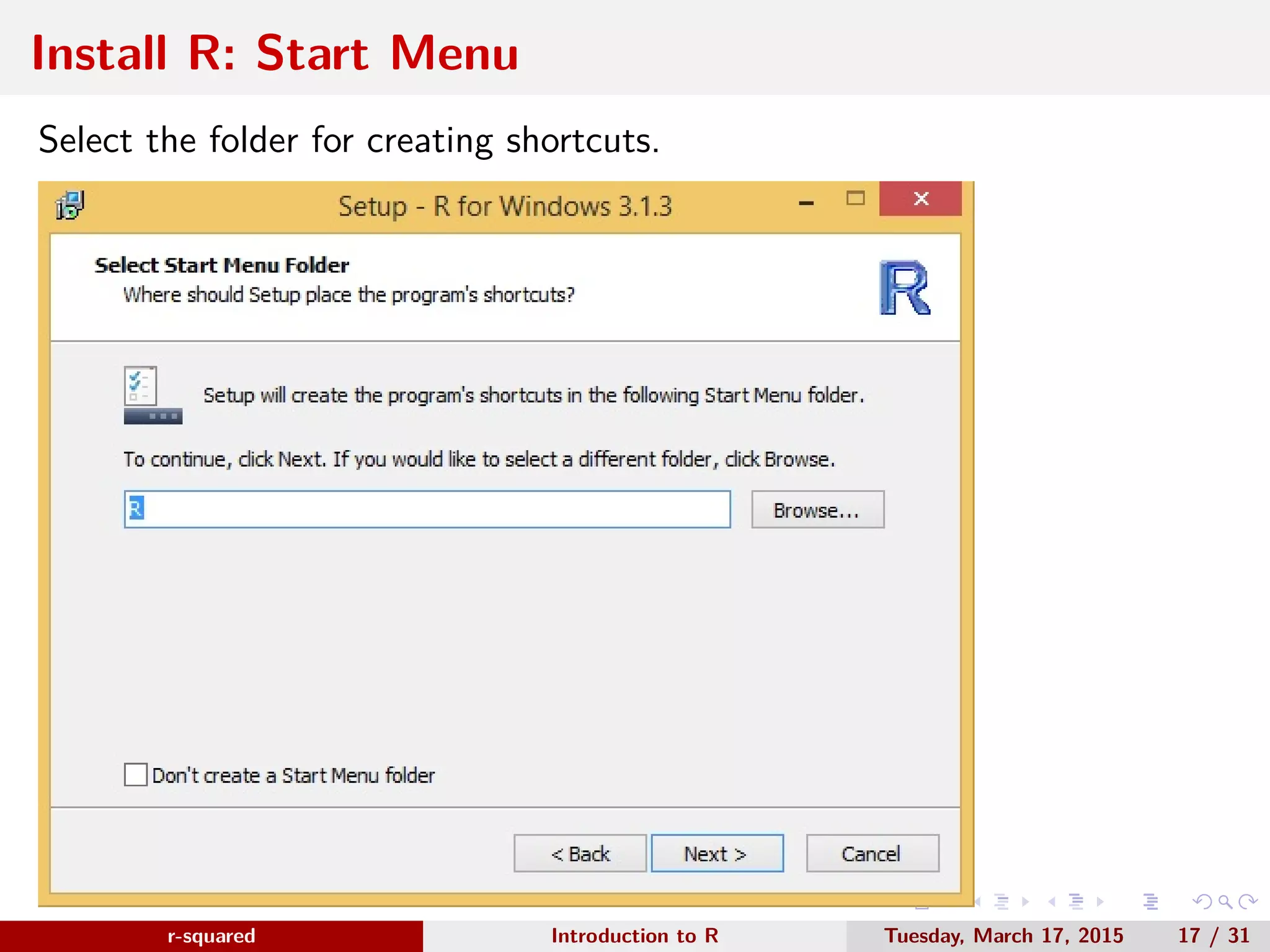This screenshot has width=1270, height=952.
Task: Maximize the R Setup window
Action: 856,198
